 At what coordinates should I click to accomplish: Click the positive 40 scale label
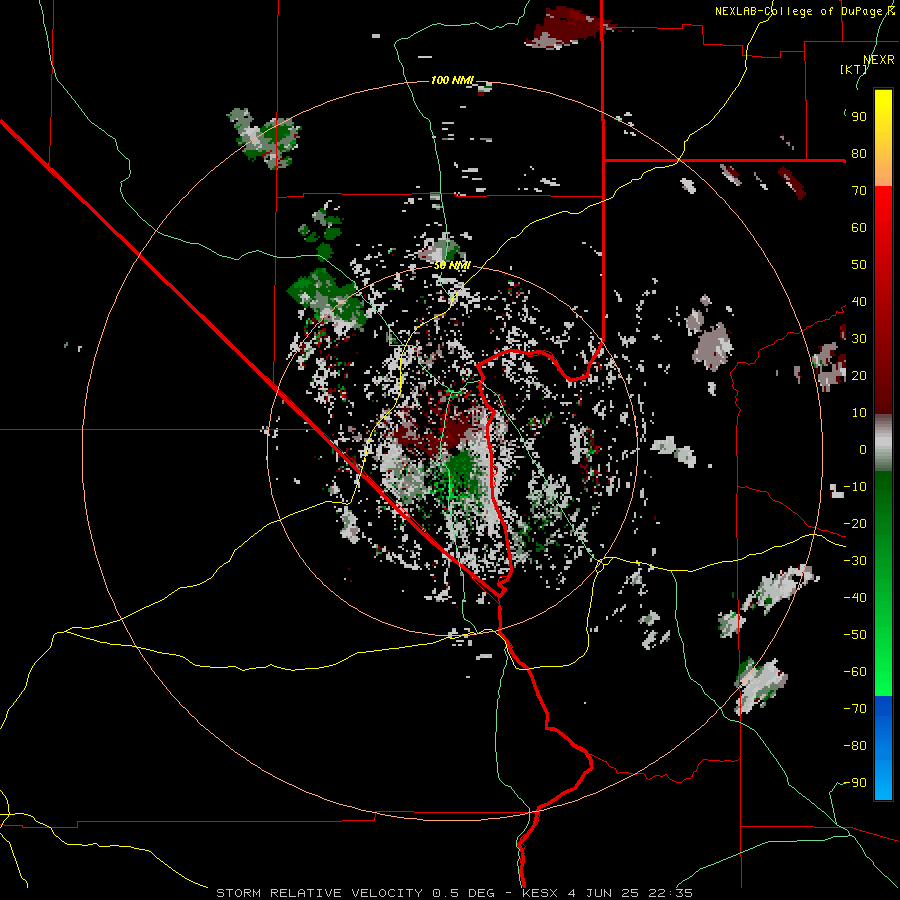[859, 302]
